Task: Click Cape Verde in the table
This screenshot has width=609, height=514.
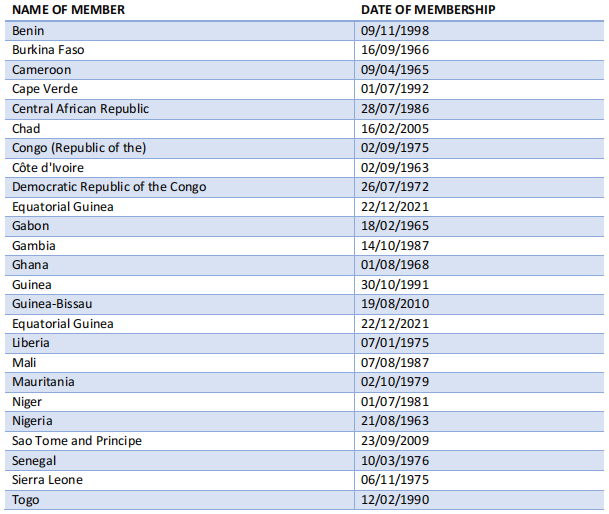Action: click(x=45, y=89)
